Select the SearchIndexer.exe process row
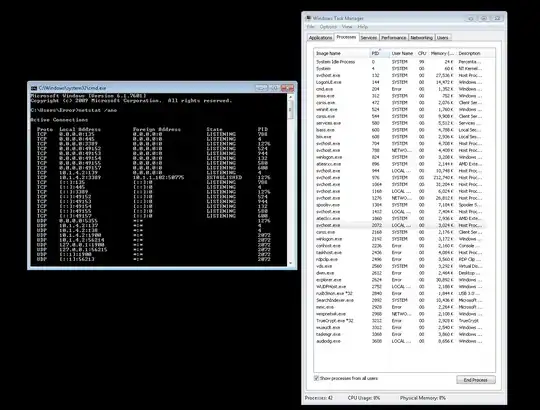 (399, 300)
